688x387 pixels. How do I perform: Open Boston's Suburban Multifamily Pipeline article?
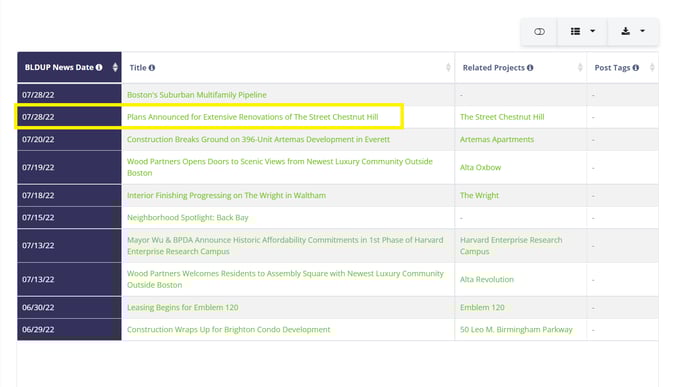pyautogui.click(x=197, y=95)
